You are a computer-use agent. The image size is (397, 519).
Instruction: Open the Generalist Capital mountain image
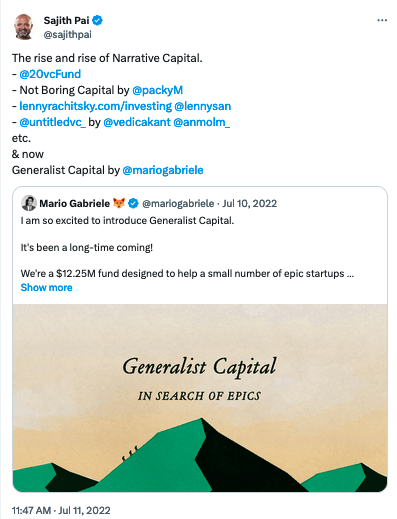pos(200,398)
